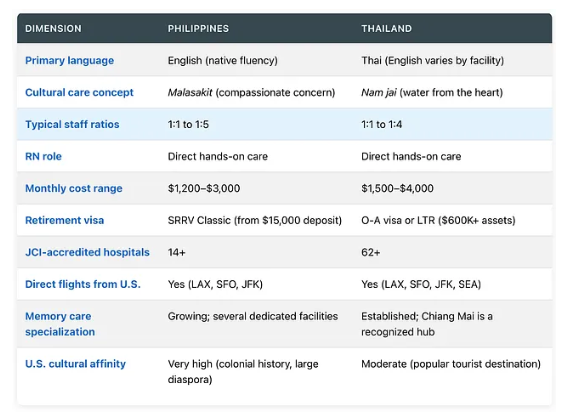The image size is (565, 417).
Task: Click the U.S. cultural affinity label
Action: pyautogui.click(x=75, y=364)
